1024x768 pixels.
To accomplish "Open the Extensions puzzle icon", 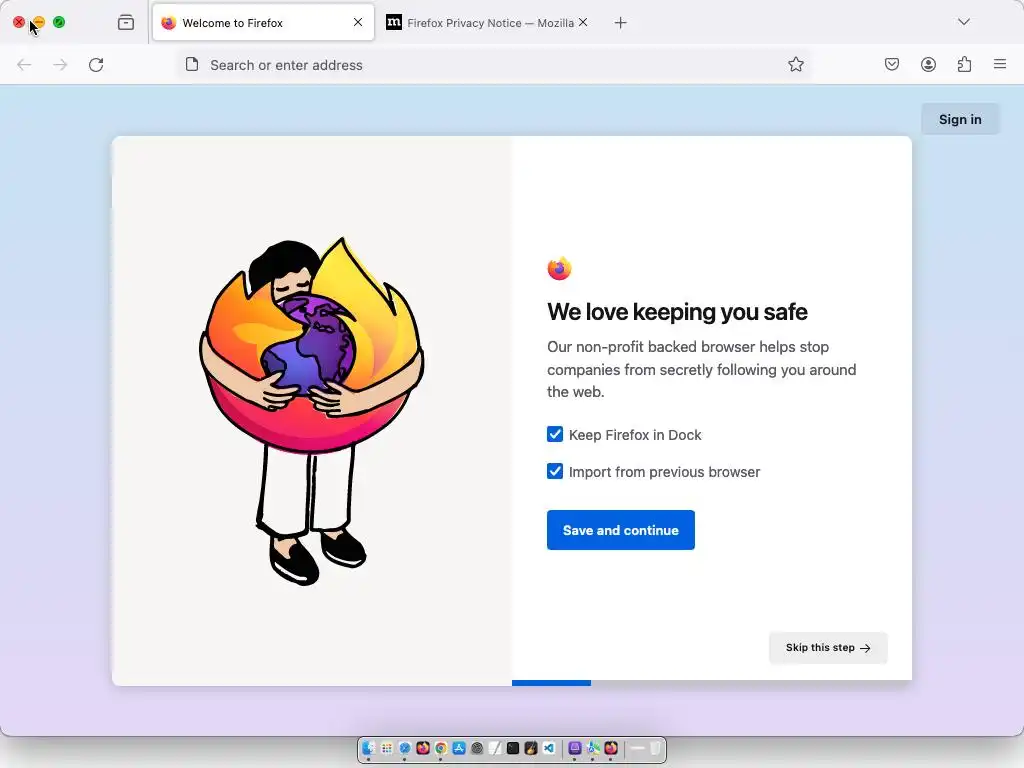I will (x=964, y=64).
